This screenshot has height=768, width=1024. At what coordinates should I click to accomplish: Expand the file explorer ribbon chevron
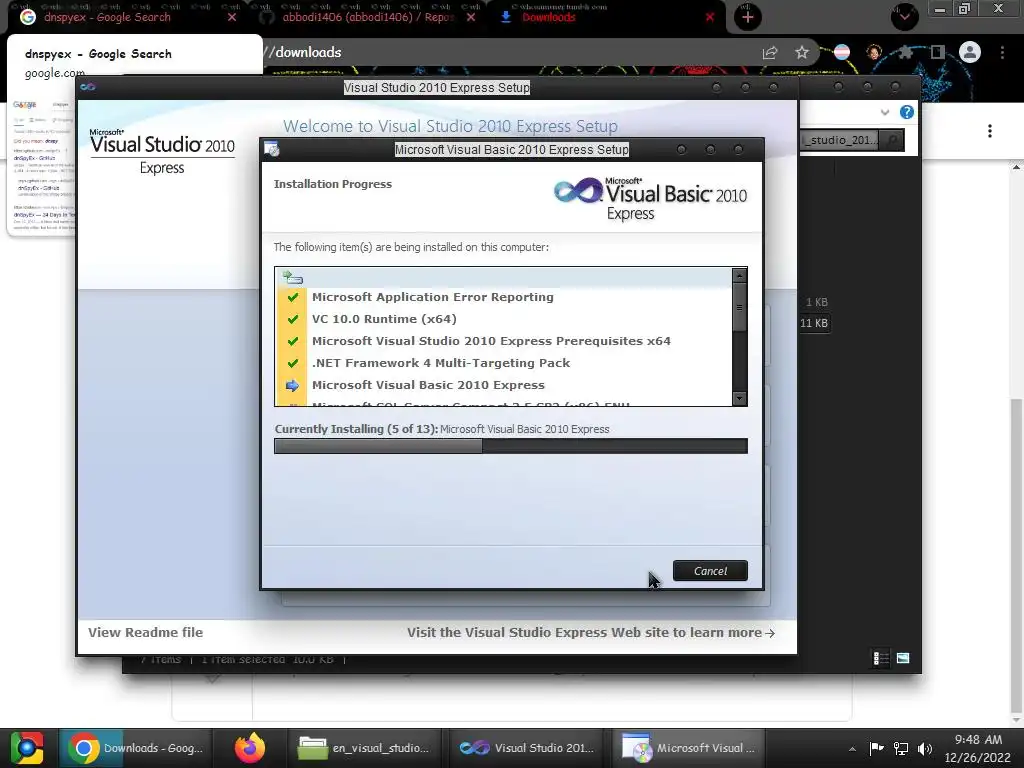click(885, 112)
